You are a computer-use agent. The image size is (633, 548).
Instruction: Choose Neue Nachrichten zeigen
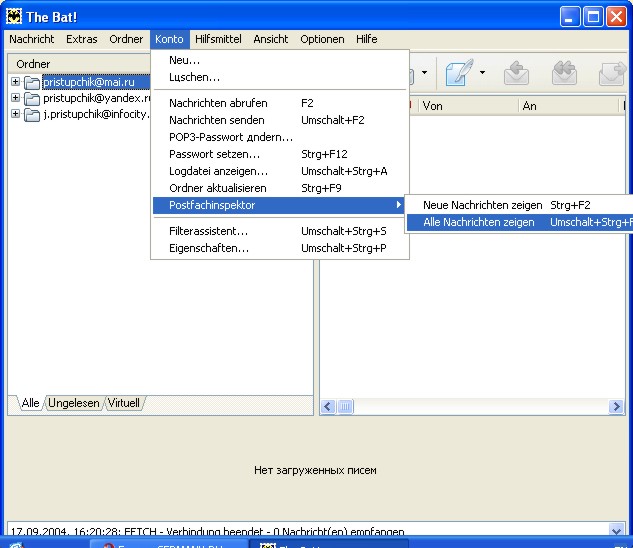point(520,205)
